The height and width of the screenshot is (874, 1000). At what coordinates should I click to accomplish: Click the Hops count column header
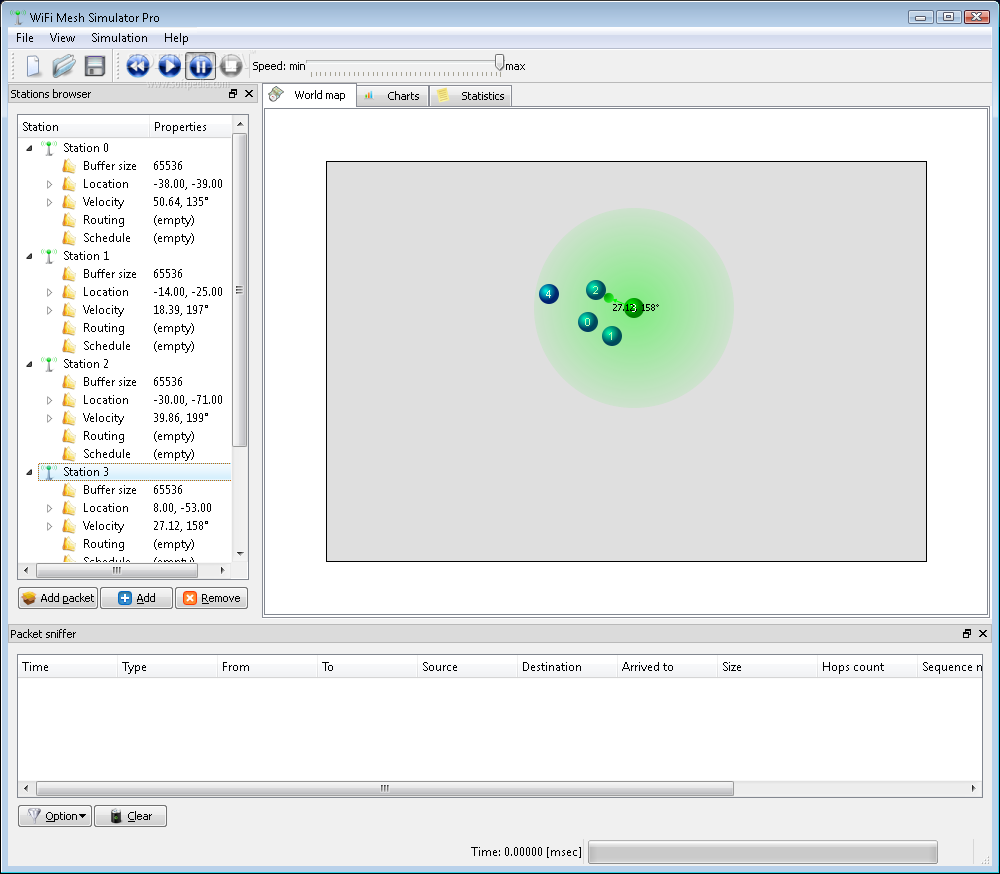click(x=867, y=667)
